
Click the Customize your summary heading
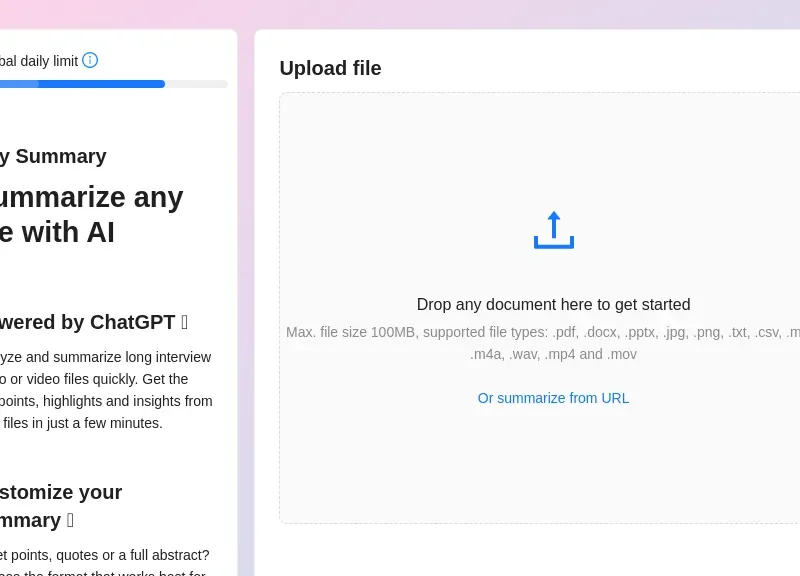pyautogui.click(x=60, y=505)
